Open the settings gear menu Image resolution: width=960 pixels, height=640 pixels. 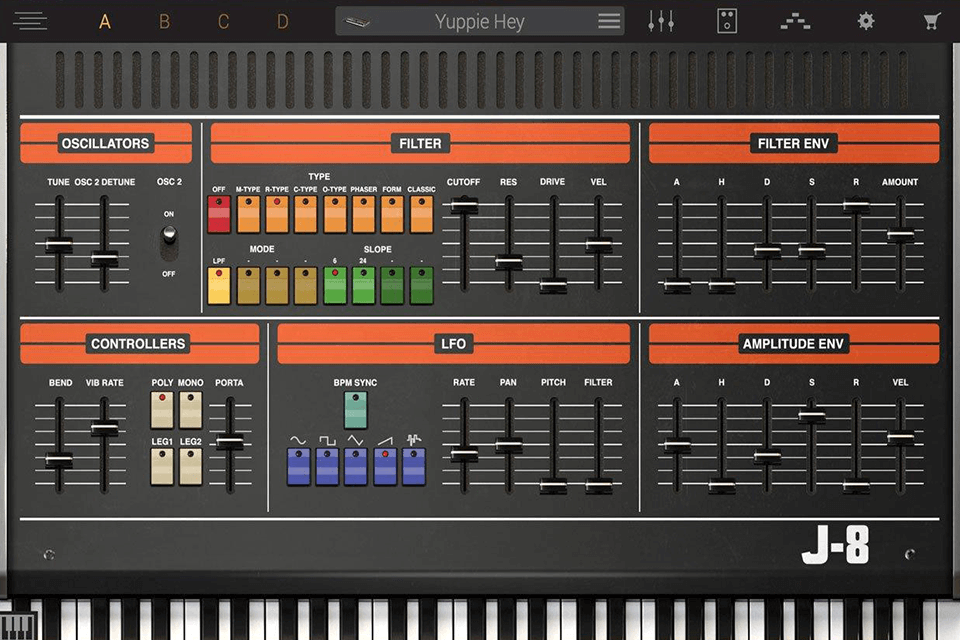click(x=864, y=20)
